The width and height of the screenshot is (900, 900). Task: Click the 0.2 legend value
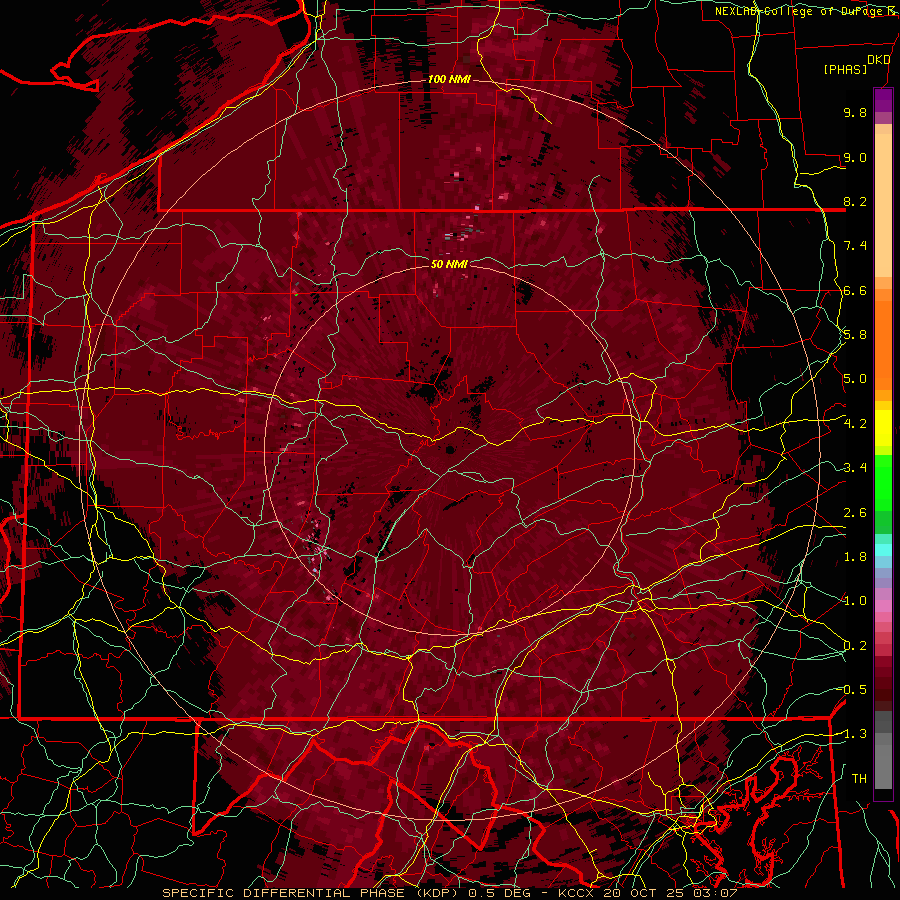point(855,646)
